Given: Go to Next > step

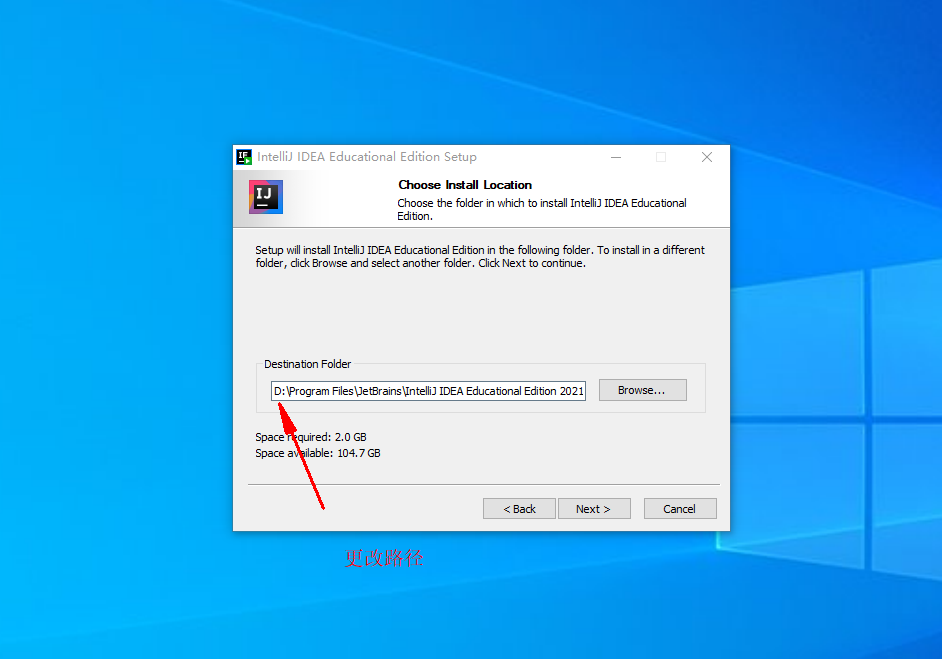Looking at the screenshot, I should pos(594,508).
